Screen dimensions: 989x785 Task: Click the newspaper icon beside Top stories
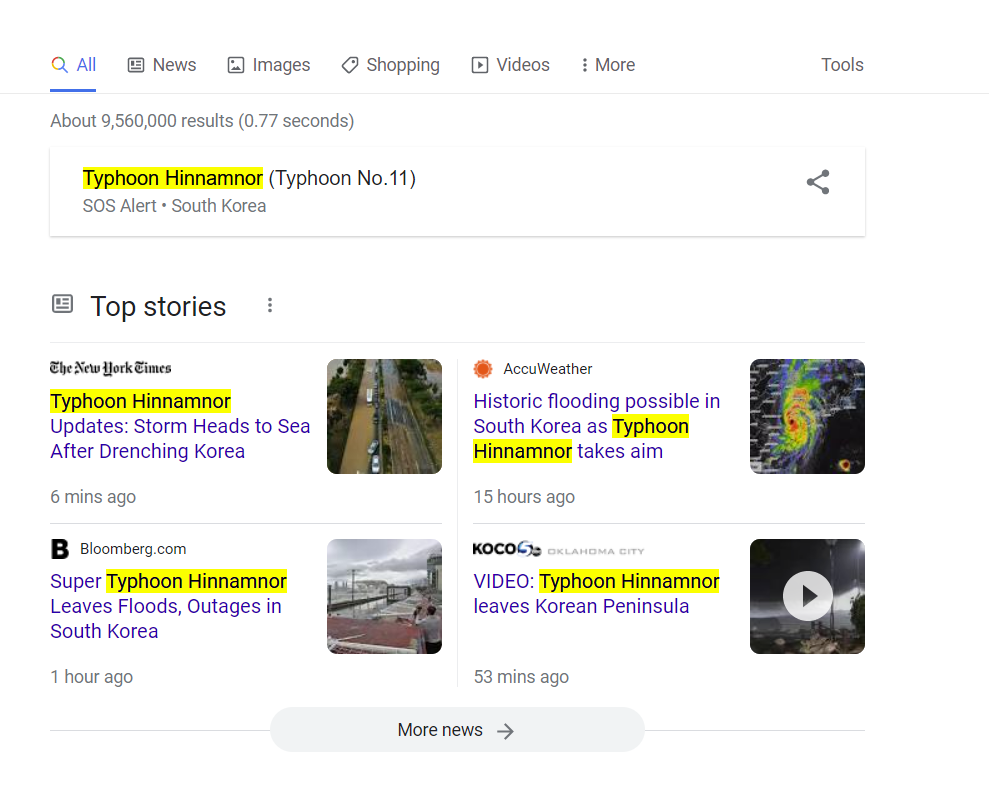[x=63, y=304]
